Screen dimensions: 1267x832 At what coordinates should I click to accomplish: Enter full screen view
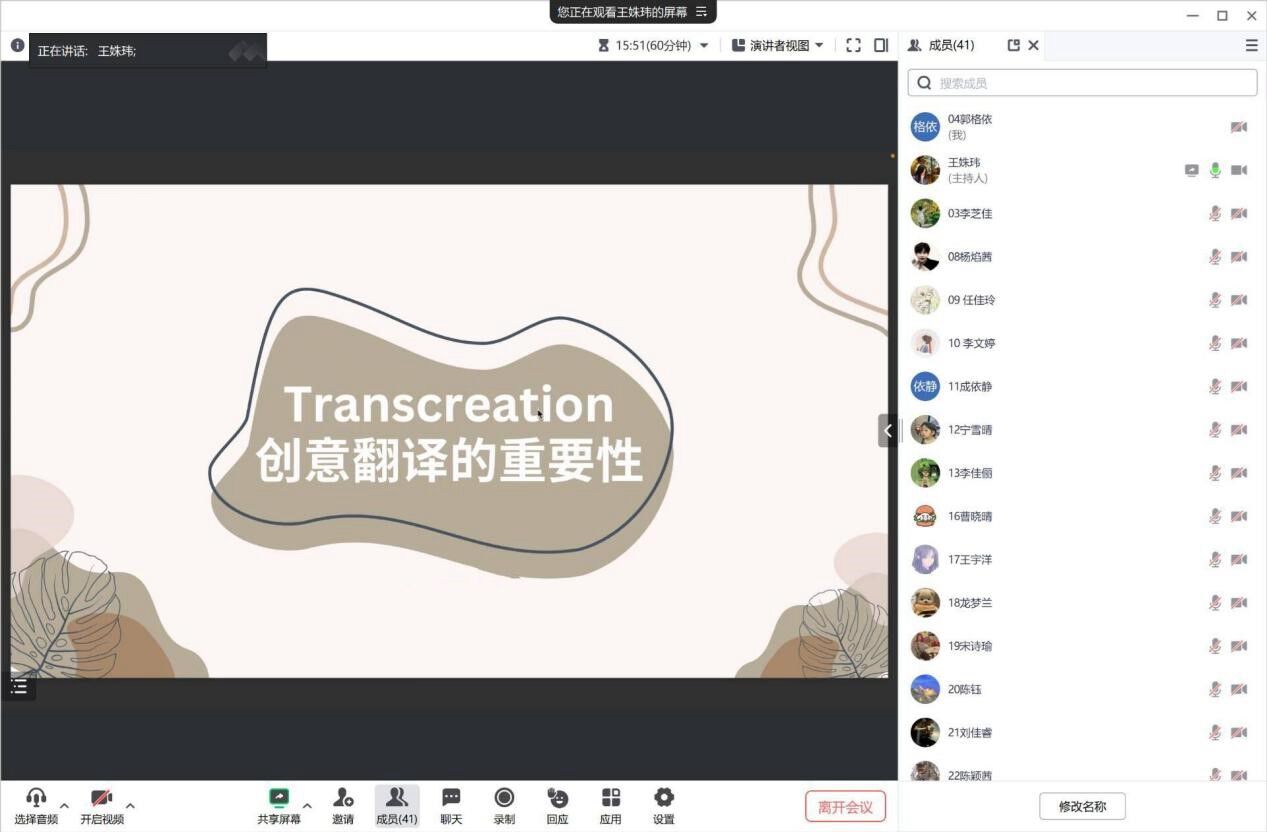(x=853, y=45)
